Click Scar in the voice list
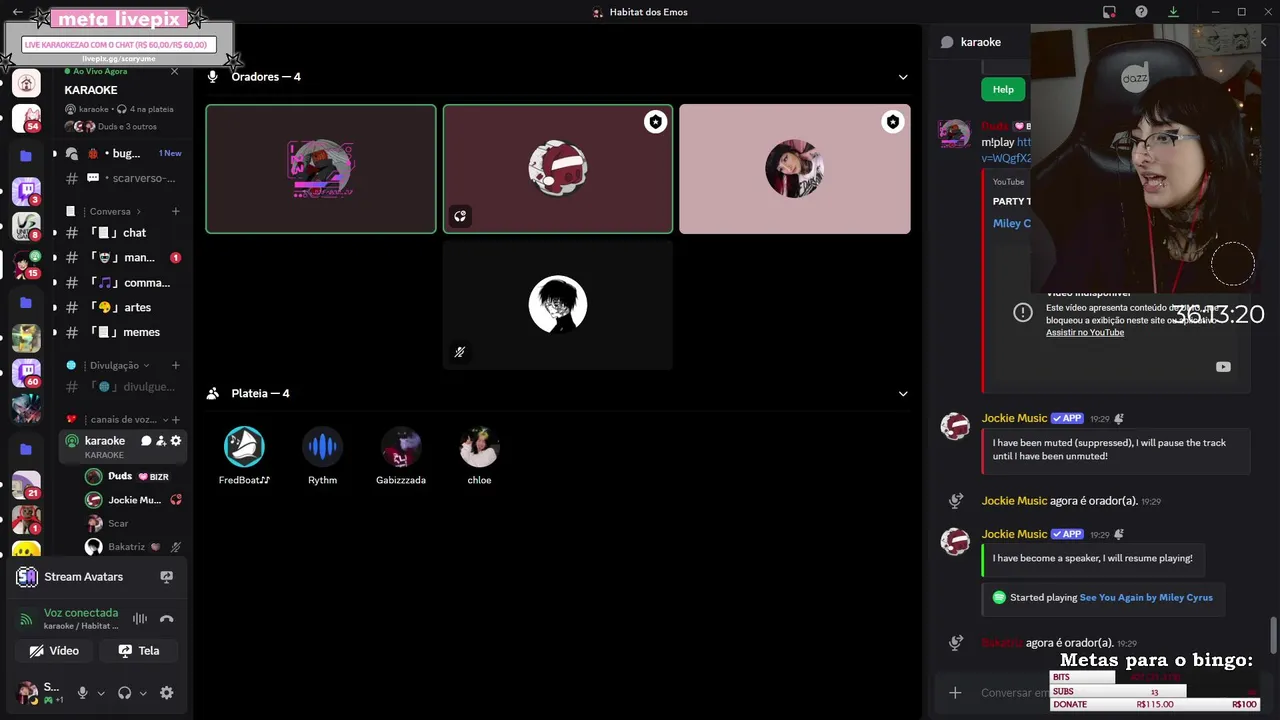The width and height of the screenshot is (1280, 720). tap(132, 523)
